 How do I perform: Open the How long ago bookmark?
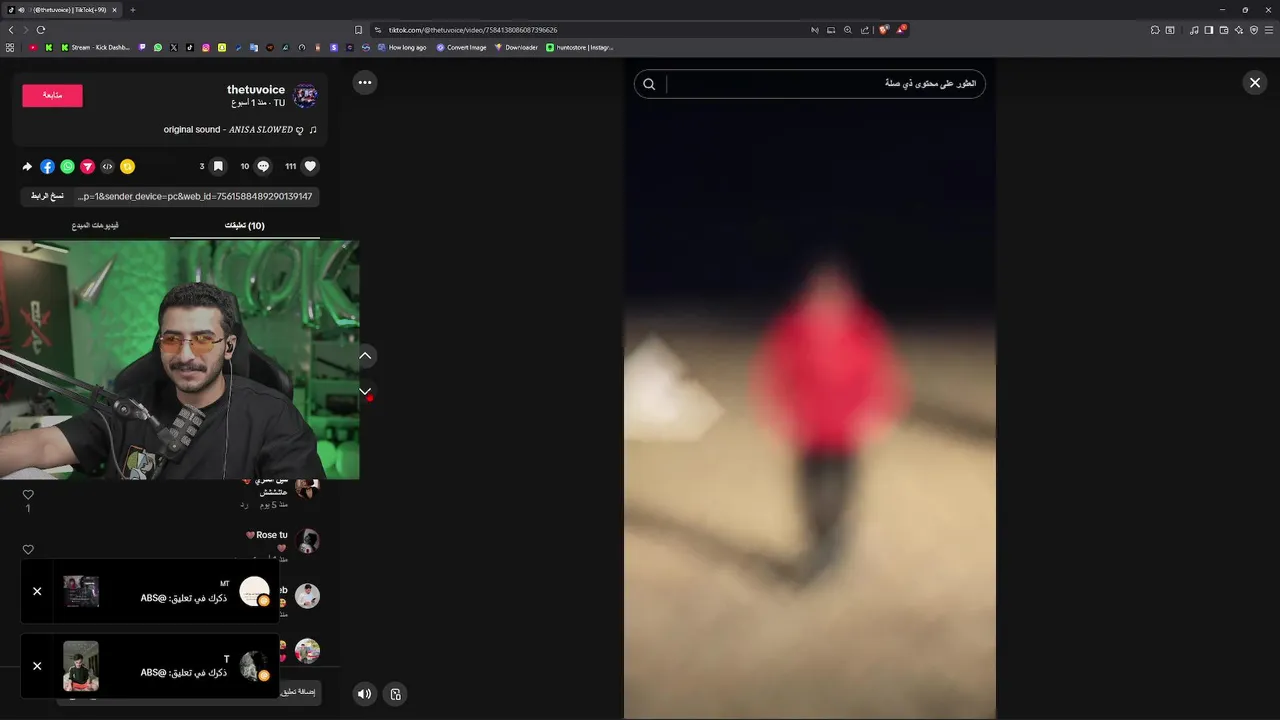400,47
